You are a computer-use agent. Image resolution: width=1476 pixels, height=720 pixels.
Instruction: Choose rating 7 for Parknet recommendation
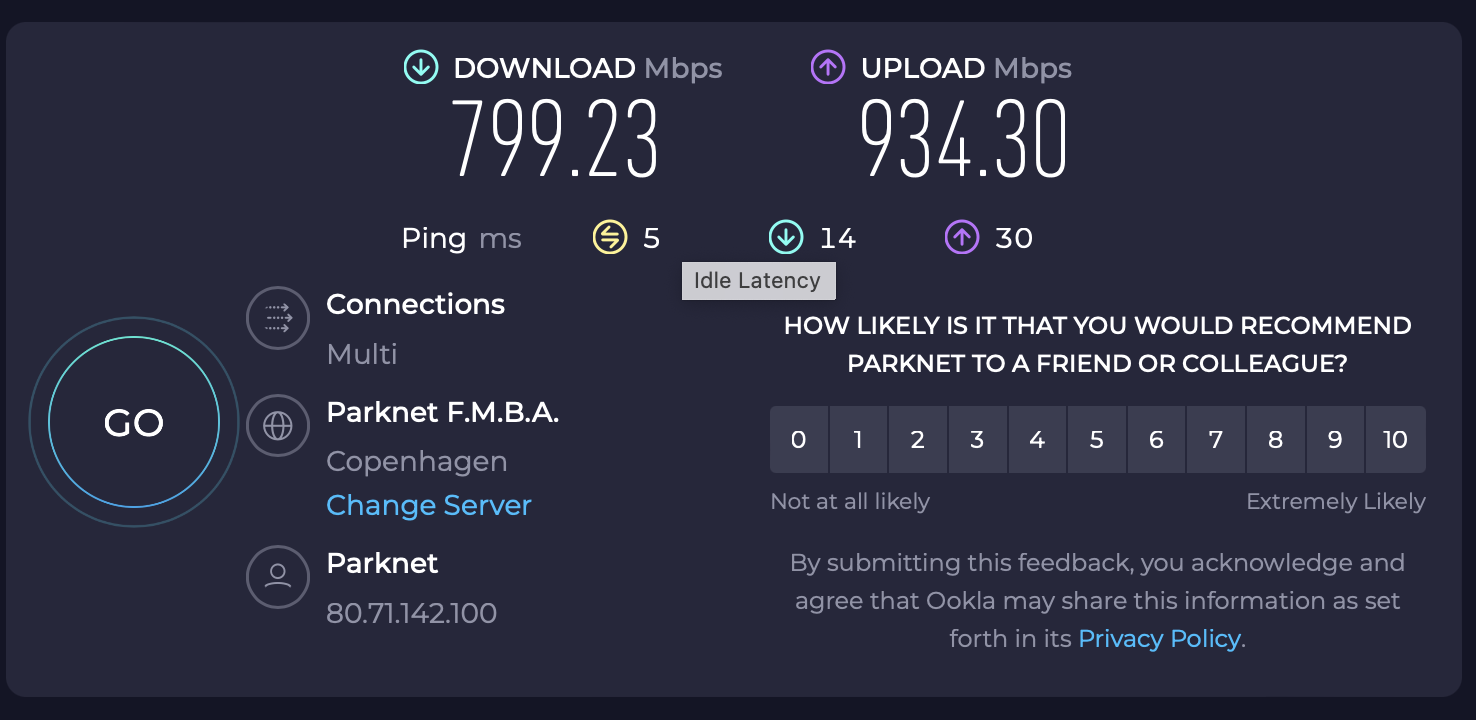[x=1216, y=440]
